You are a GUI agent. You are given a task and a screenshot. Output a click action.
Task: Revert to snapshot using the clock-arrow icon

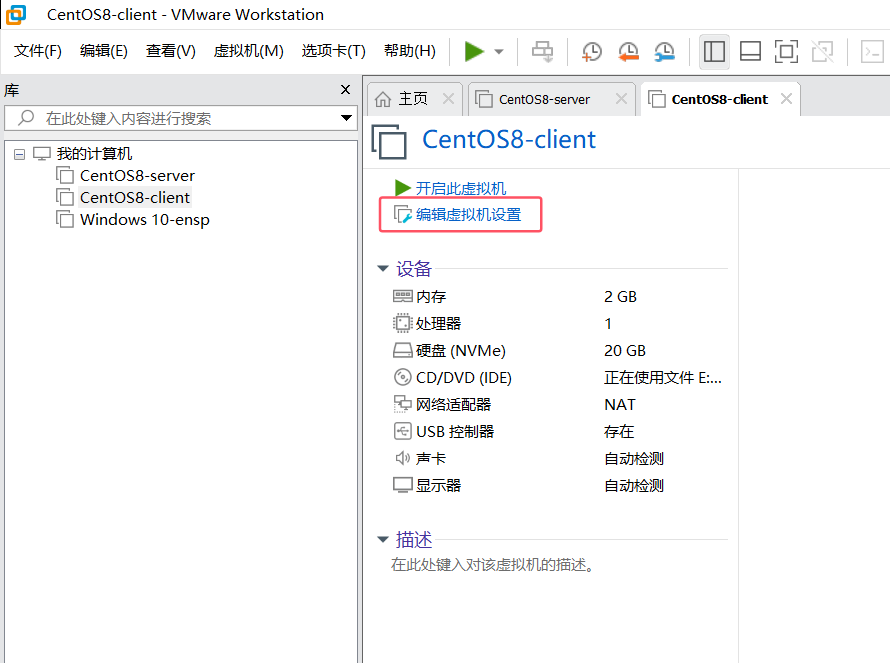pos(628,52)
